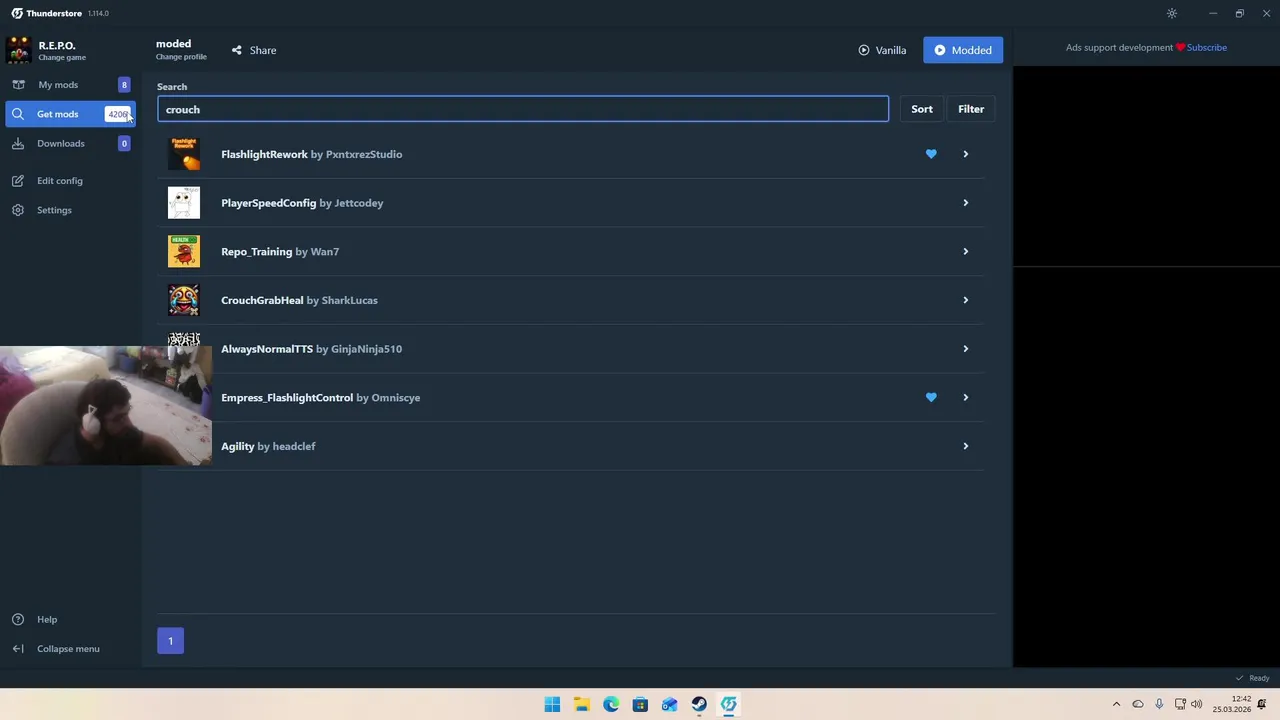Click AlwaysNormalTTS by GinjaNinja510 text
This screenshot has width=1280, height=720.
pyautogui.click(x=311, y=349)
